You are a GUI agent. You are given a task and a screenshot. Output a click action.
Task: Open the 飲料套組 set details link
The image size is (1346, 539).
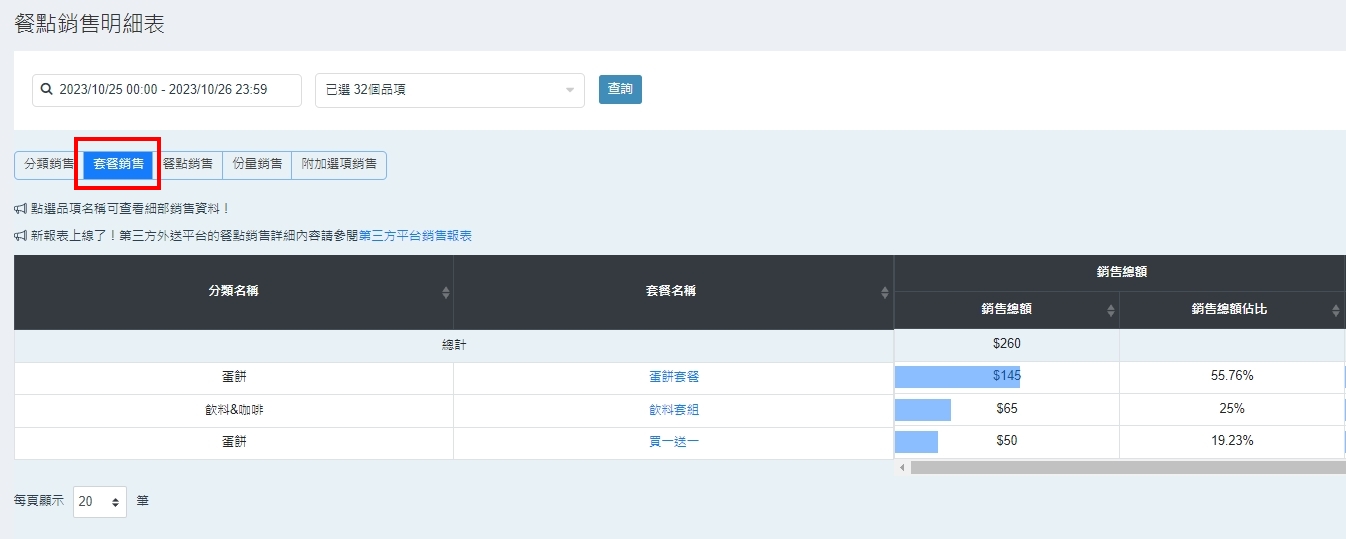(673, 409)
